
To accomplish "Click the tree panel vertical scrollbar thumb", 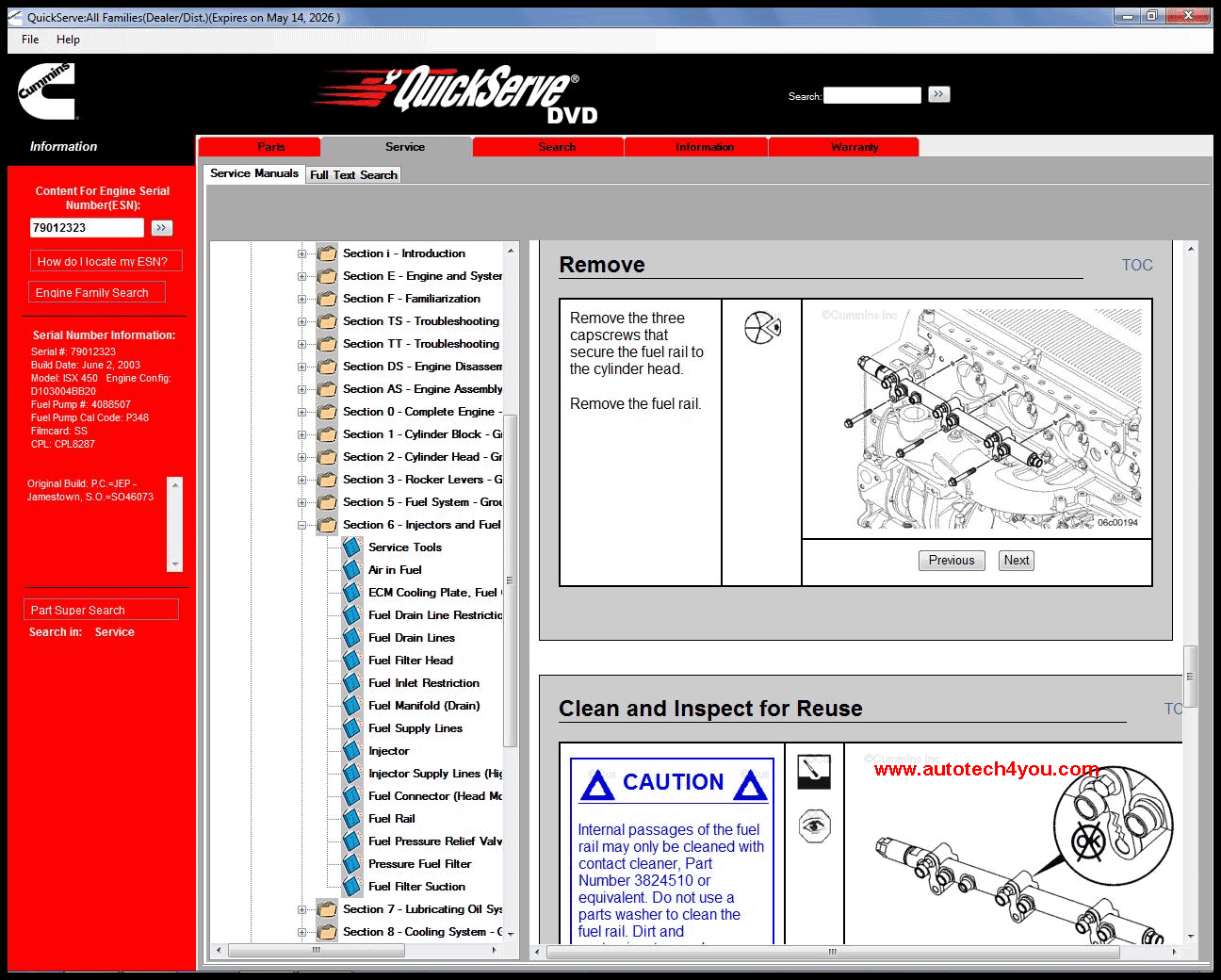I will pyautogui.click(x=510, y=580).
